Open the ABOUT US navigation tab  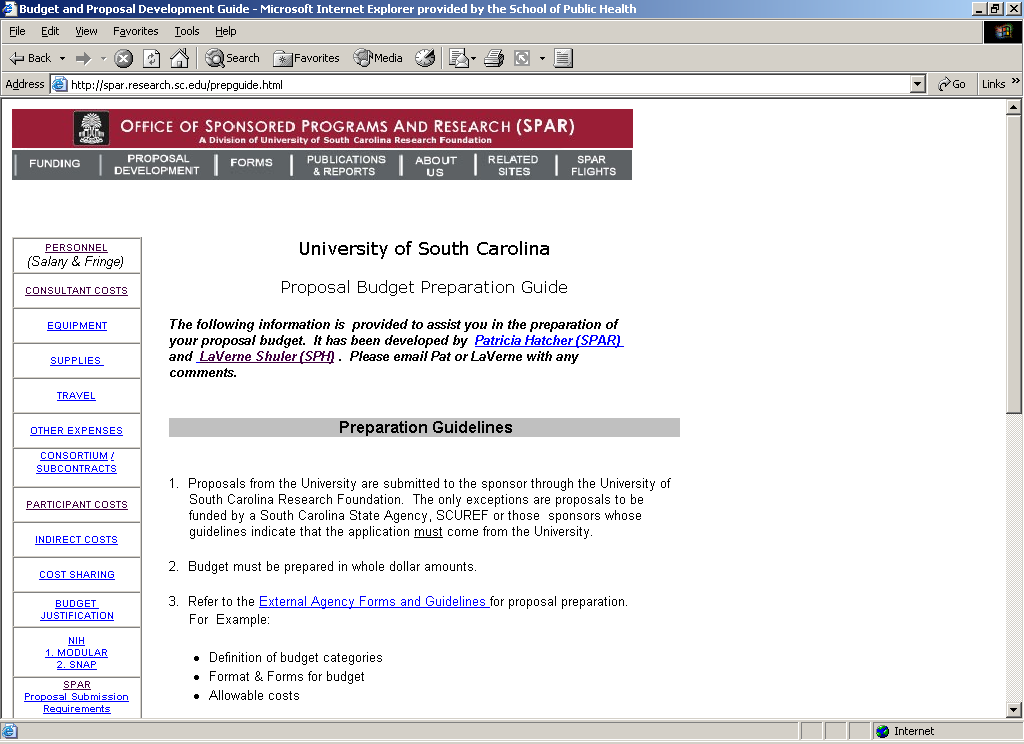[x=436, y=165]
